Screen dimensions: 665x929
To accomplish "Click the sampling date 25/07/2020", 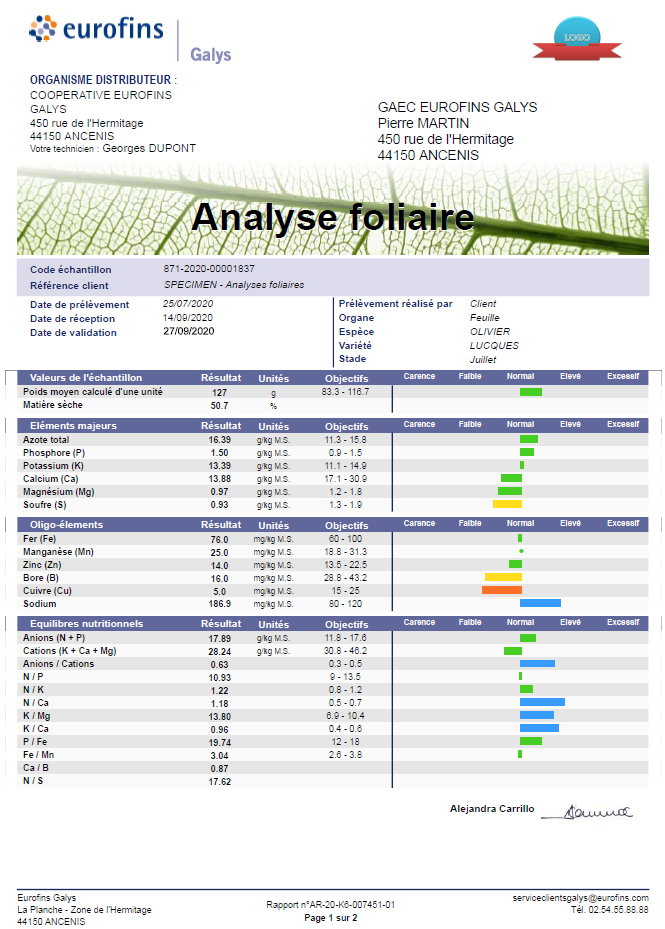I will pyautogui.click(x=188, y=303).
